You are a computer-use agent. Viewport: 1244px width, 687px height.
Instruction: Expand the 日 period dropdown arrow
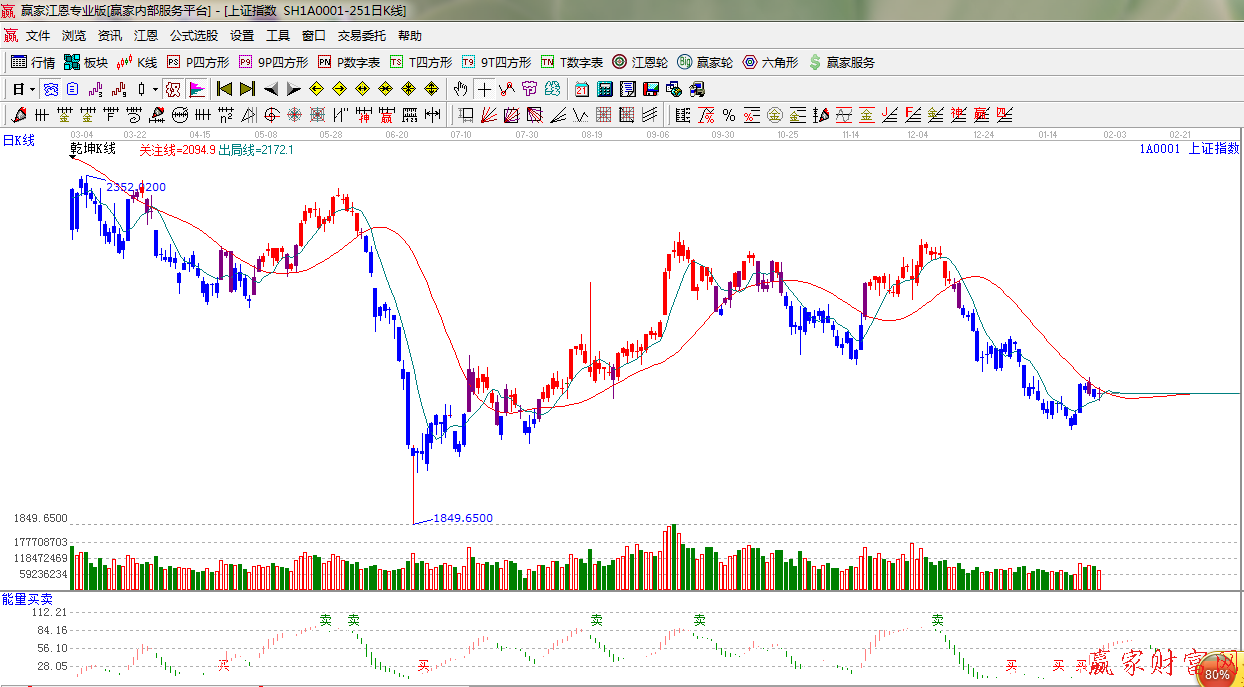(x=32, y=89)
